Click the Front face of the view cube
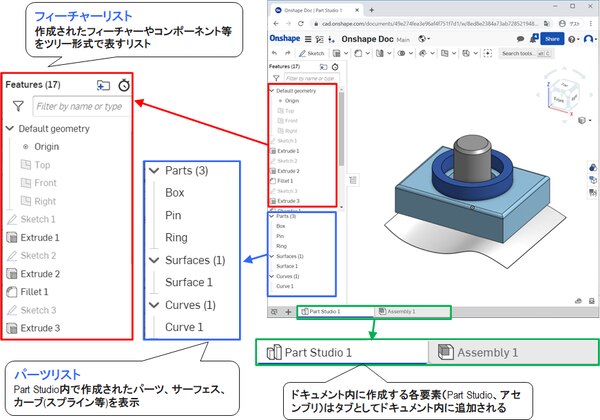The image size is (600, 420). coord(559,100)
